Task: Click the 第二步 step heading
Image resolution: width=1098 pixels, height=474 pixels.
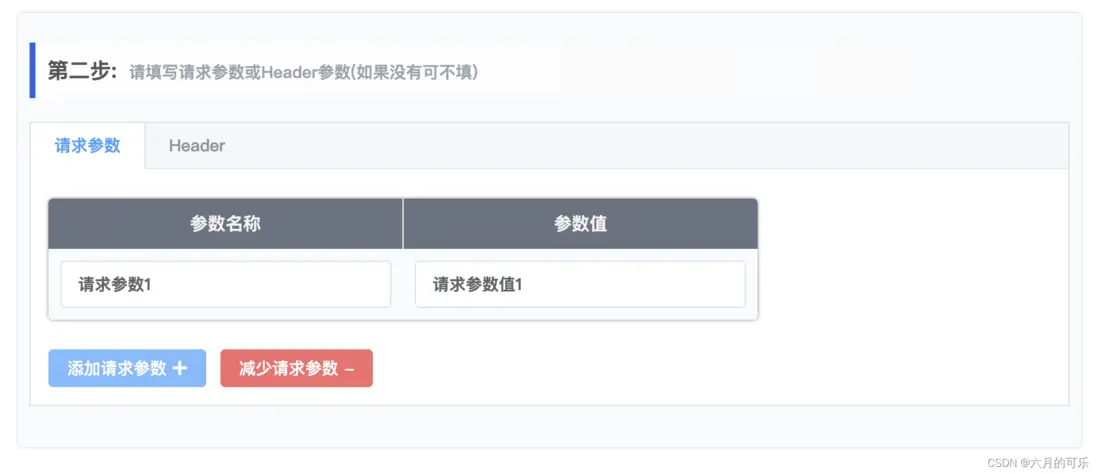Action: [x=82, y=71]
